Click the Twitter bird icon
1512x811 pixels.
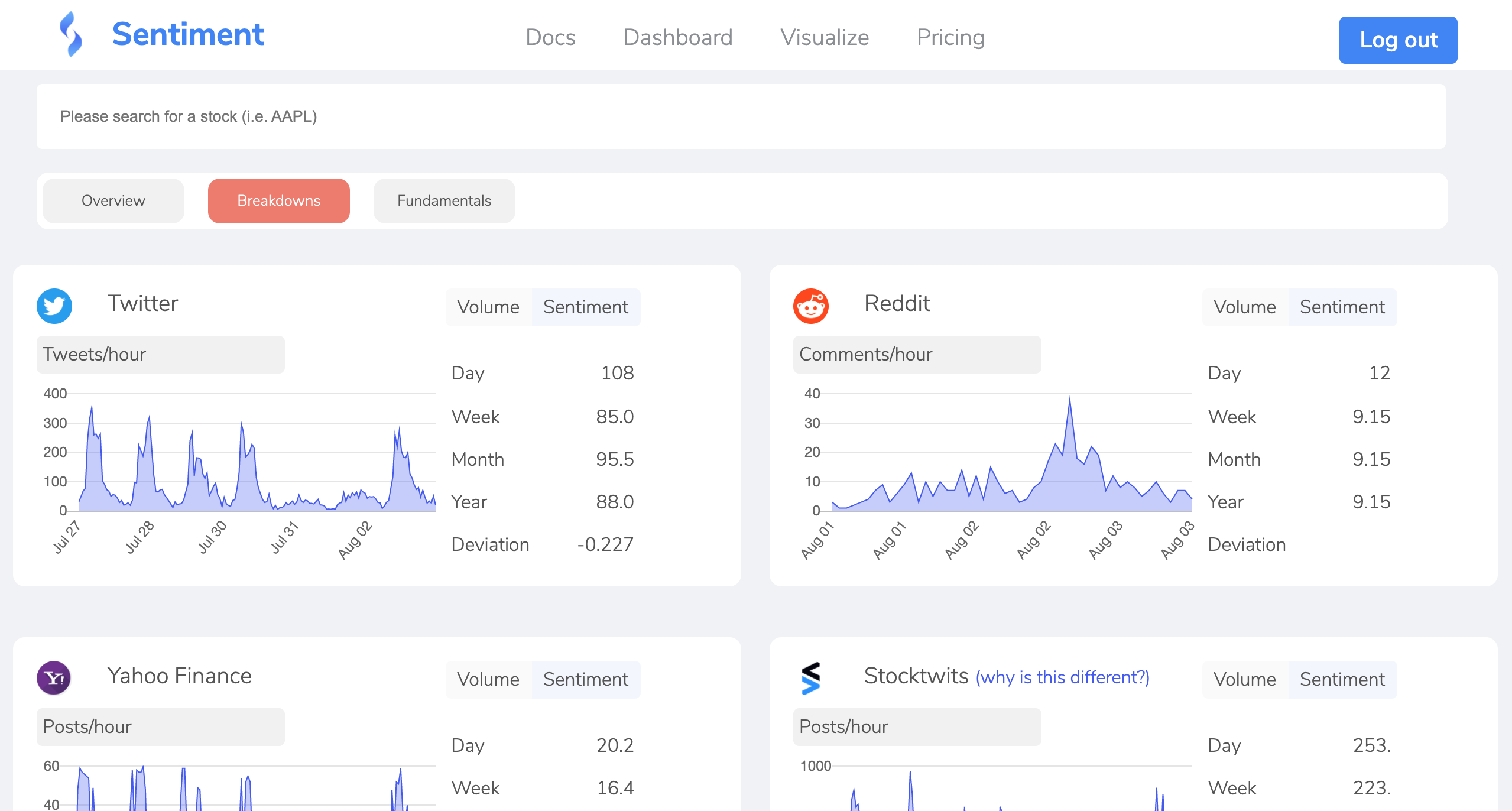pyautogui.click(x=54, y=306)
